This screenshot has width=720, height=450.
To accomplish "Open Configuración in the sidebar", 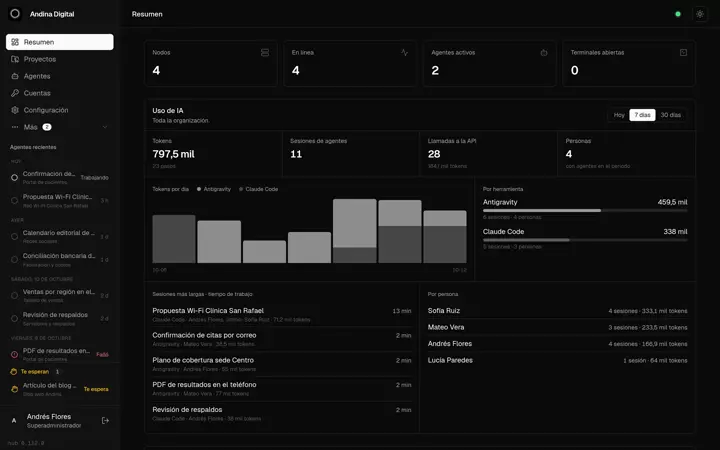I will 60,110.
